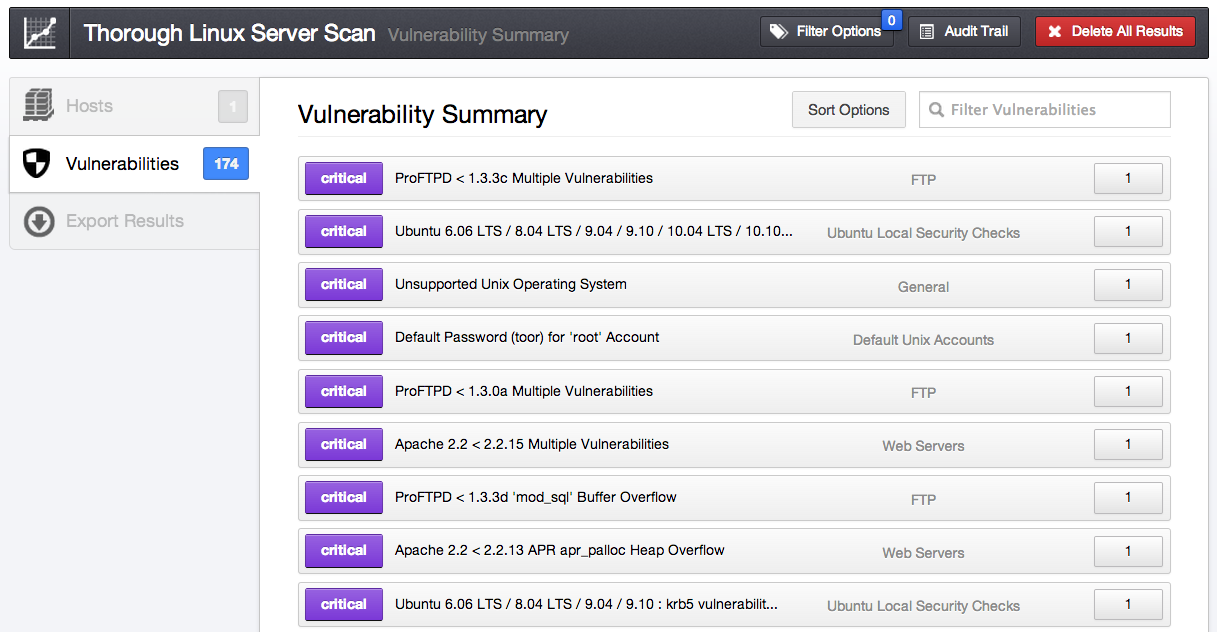Click count box for ProFTPD < 1.3.3c row
Screen dimensions: 1217x632
(1128, 179)
